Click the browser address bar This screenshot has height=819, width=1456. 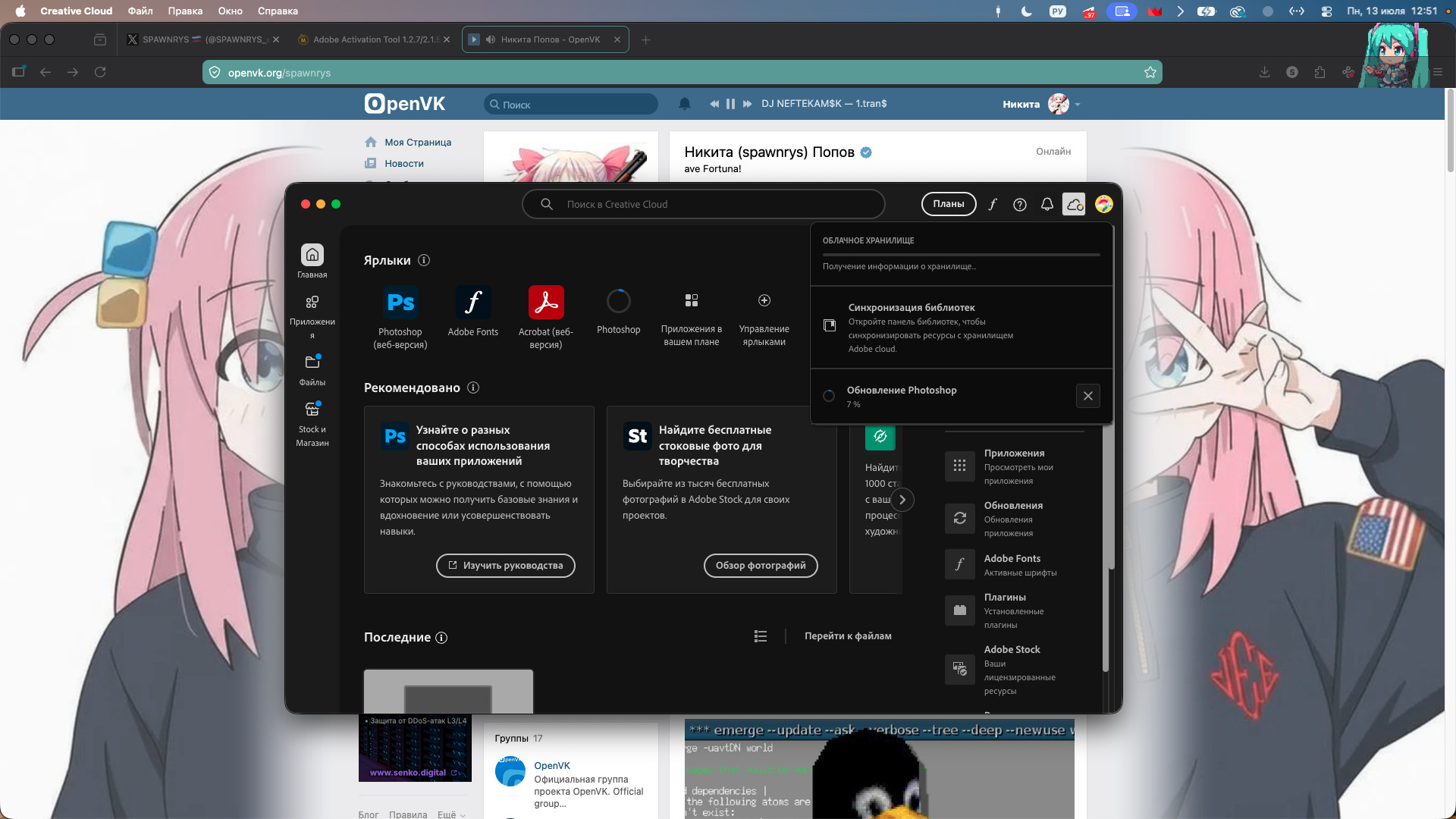682,72
